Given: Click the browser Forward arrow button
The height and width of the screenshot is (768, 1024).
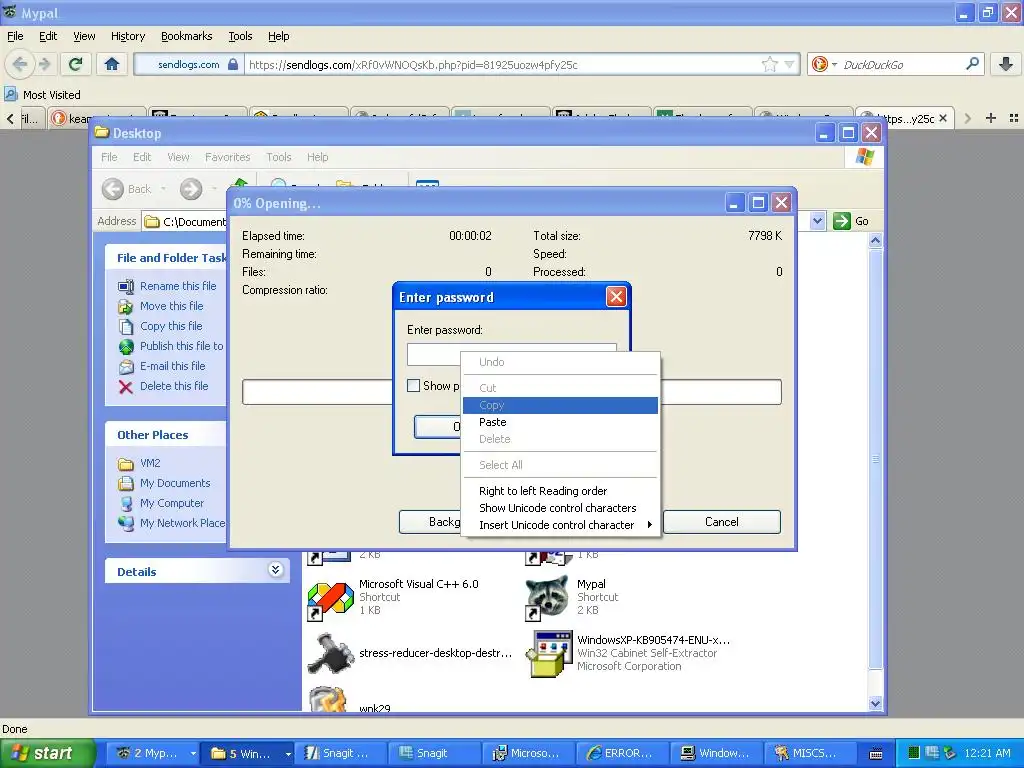Looking at the screenshot, I should [x=44, y=64].
